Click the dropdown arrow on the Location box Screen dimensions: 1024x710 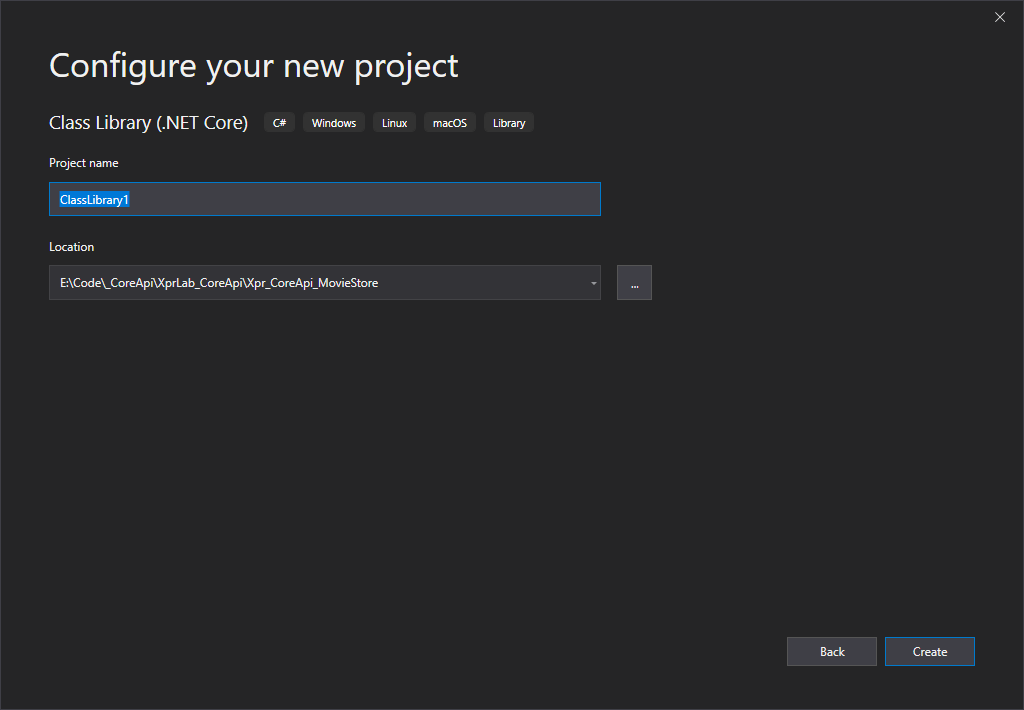(x=593, y=282)
